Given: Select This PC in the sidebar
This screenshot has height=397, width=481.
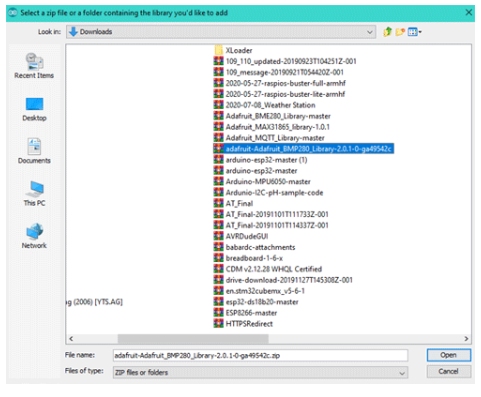Looking at the screenshot, I should pyautogui.click(x=34, y=194).
